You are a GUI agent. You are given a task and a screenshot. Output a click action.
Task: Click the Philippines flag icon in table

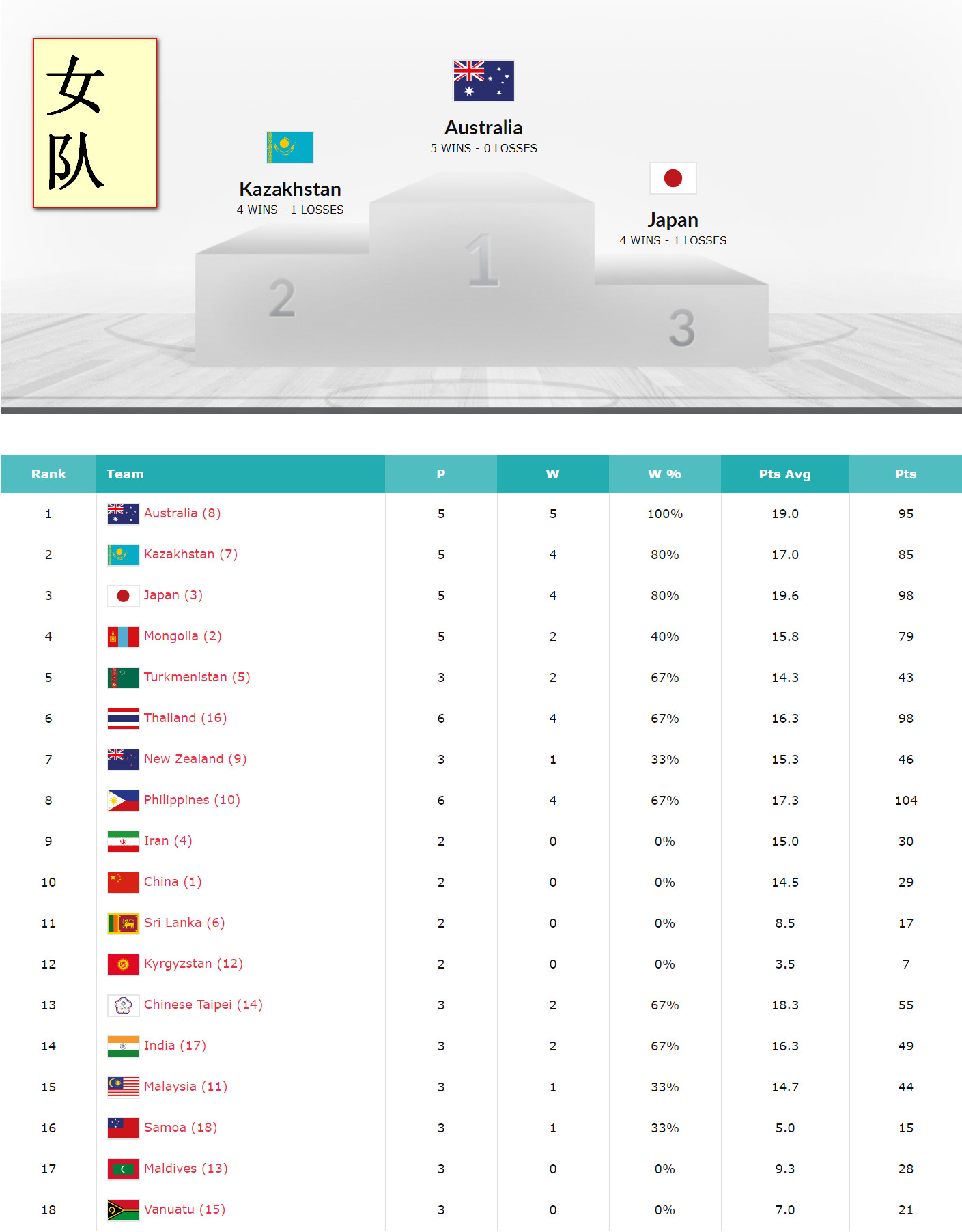(123, 800)
